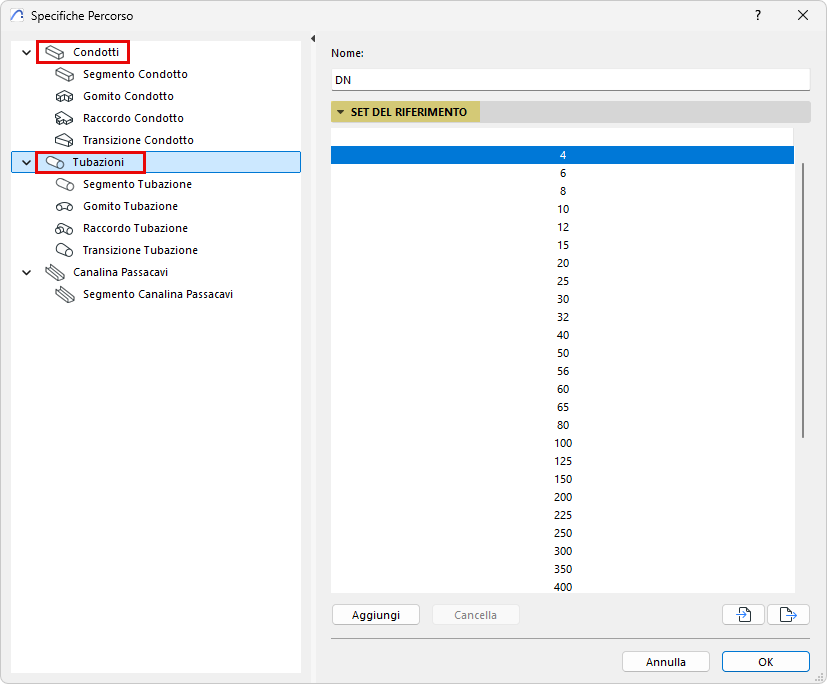The image size is (827, 684).
Task: Collapse the SET DEL RIFERIMENTO panel
Action: pyautogui.click(x=340, y=112)
